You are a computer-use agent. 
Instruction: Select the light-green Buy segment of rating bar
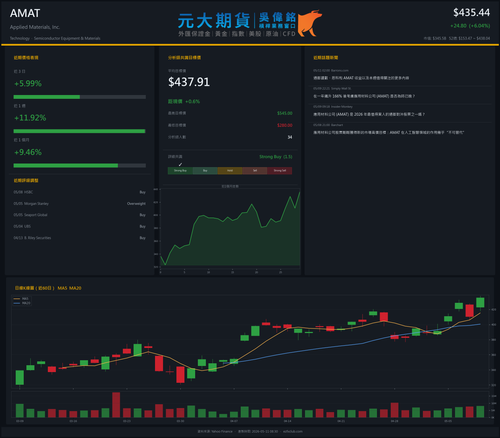(205, 171)
